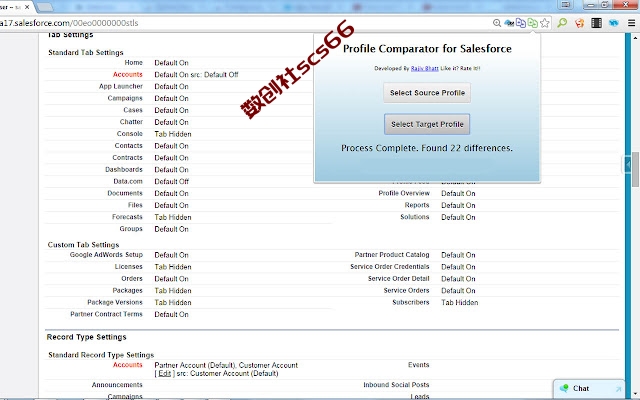
Task: Click the Salesforce URL address bar
Action: coord(245,23)
